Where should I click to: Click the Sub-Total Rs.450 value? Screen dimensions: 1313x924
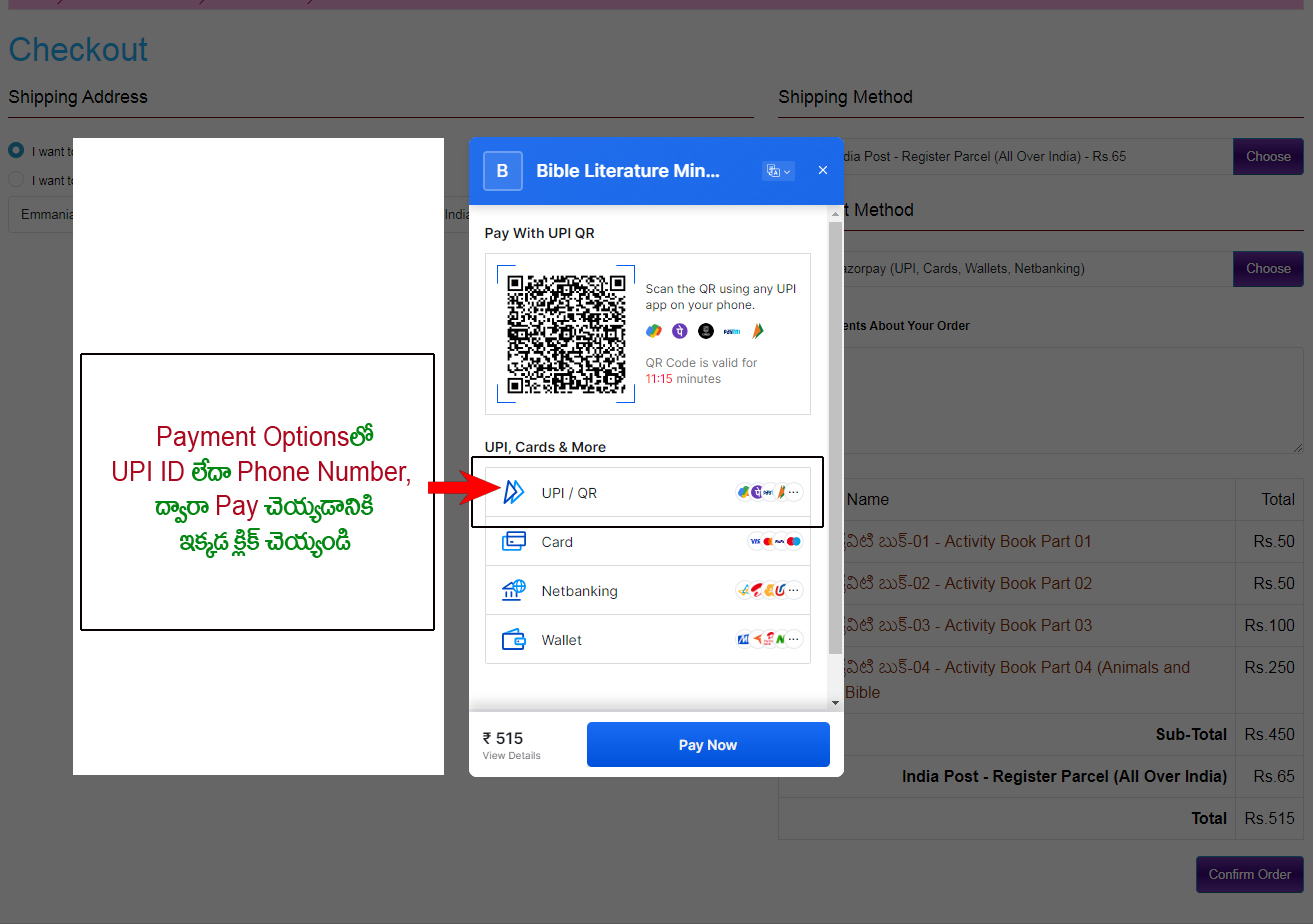pyautogui.click(x=1269, y=734)
